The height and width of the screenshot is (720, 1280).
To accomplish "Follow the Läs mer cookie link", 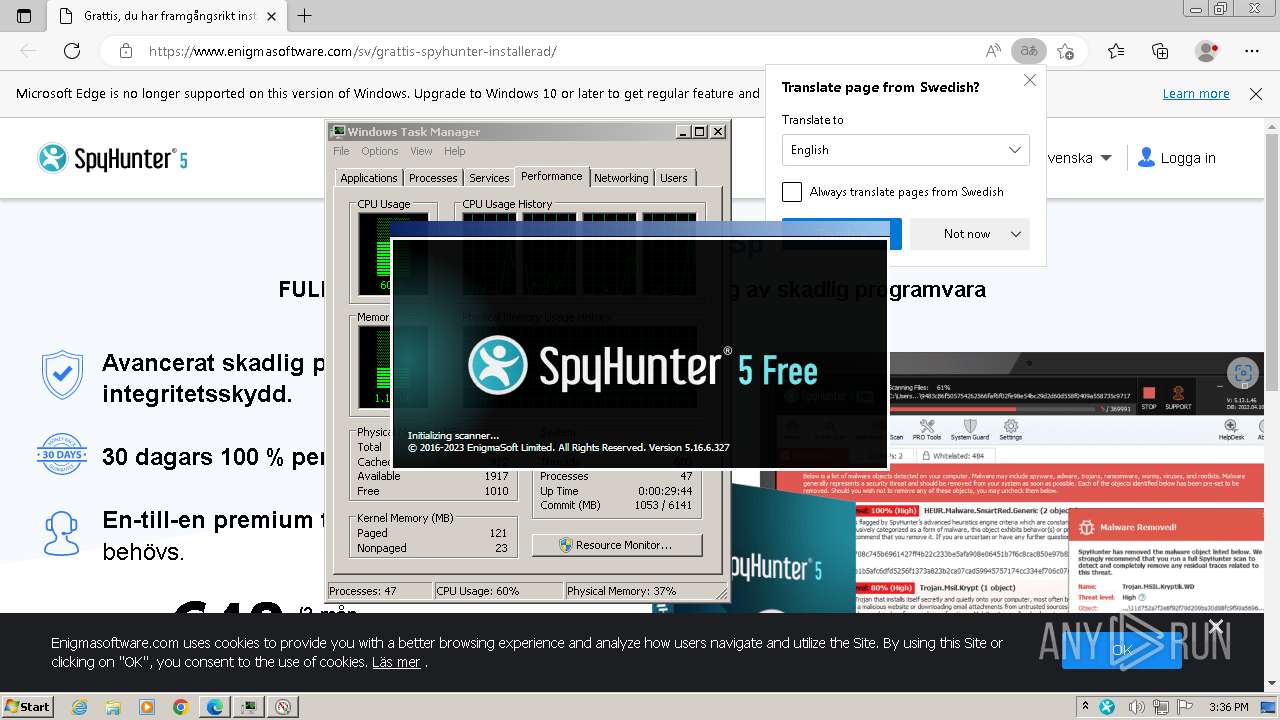I will click(396, 662).
